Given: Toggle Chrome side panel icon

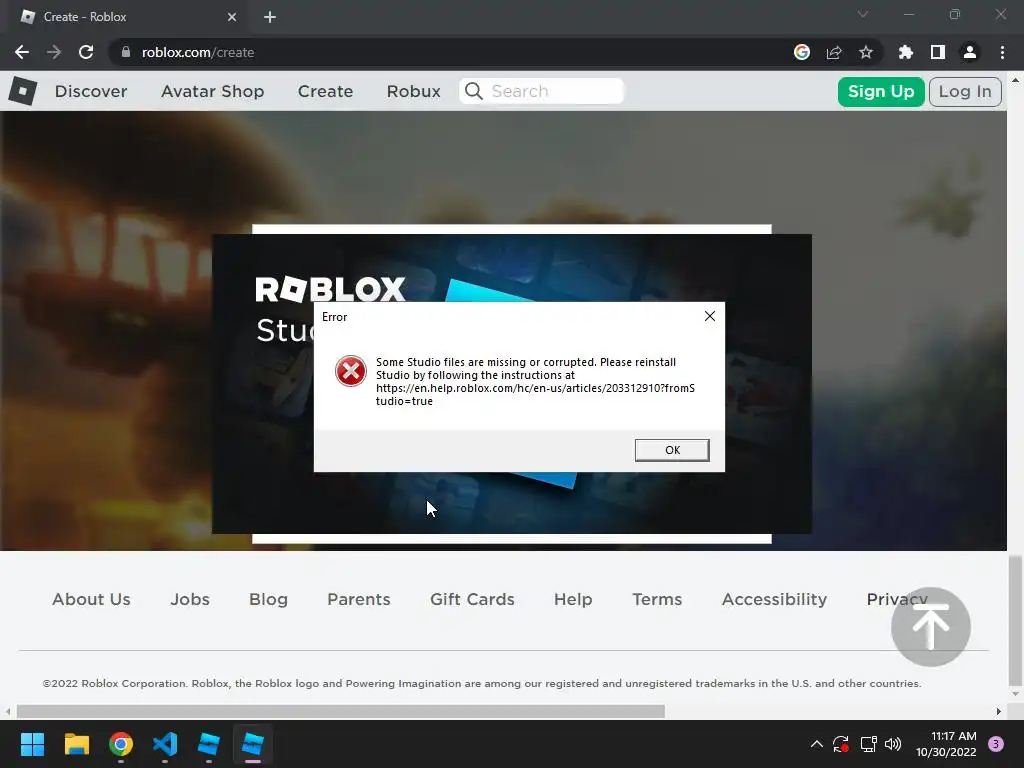Looking at the screenshot, I should (x=937, y=52).
